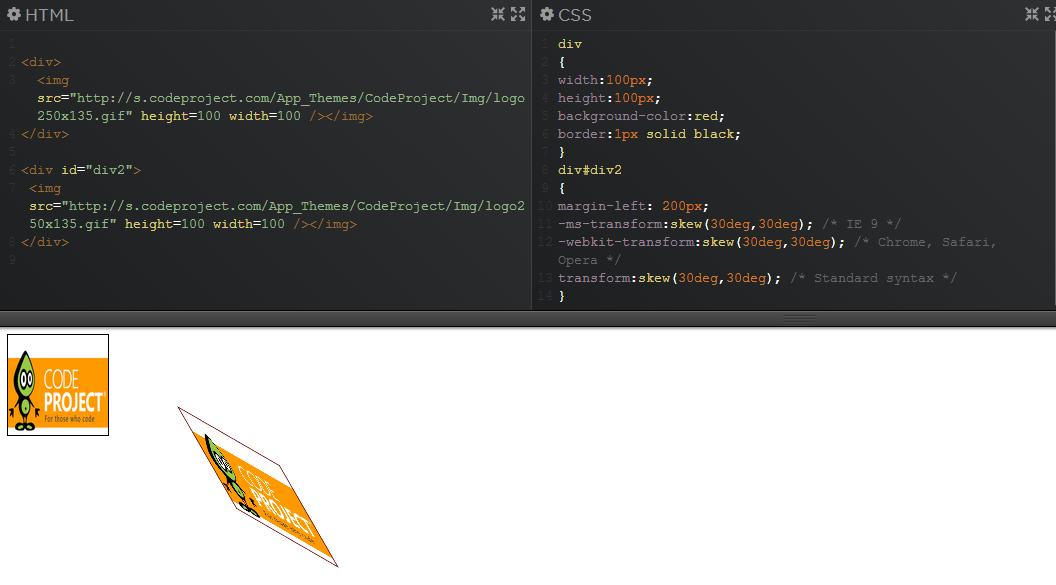Click the '/* IE 9 */' comment
Screen dimensions: 1056x585
(861, 223)
